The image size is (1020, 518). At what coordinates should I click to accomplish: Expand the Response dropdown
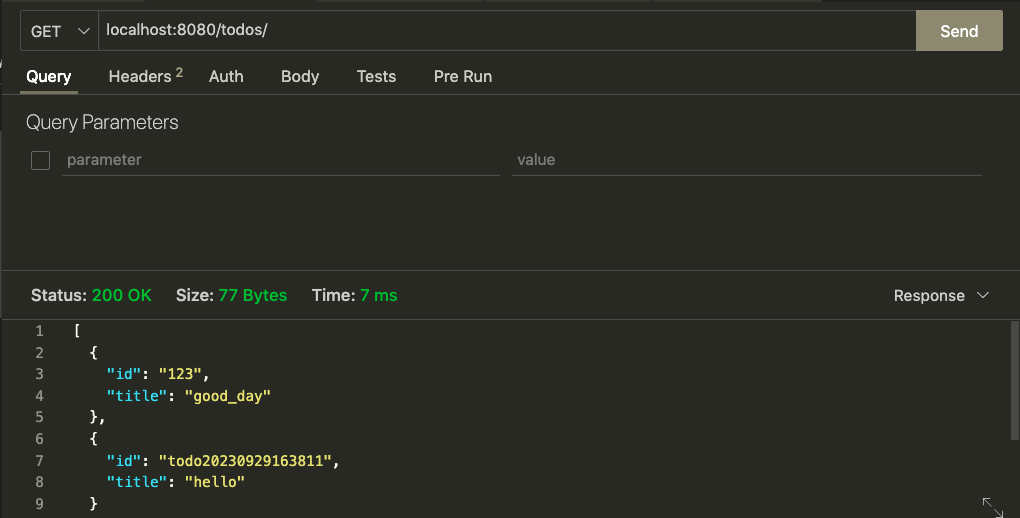coord(941,296)
